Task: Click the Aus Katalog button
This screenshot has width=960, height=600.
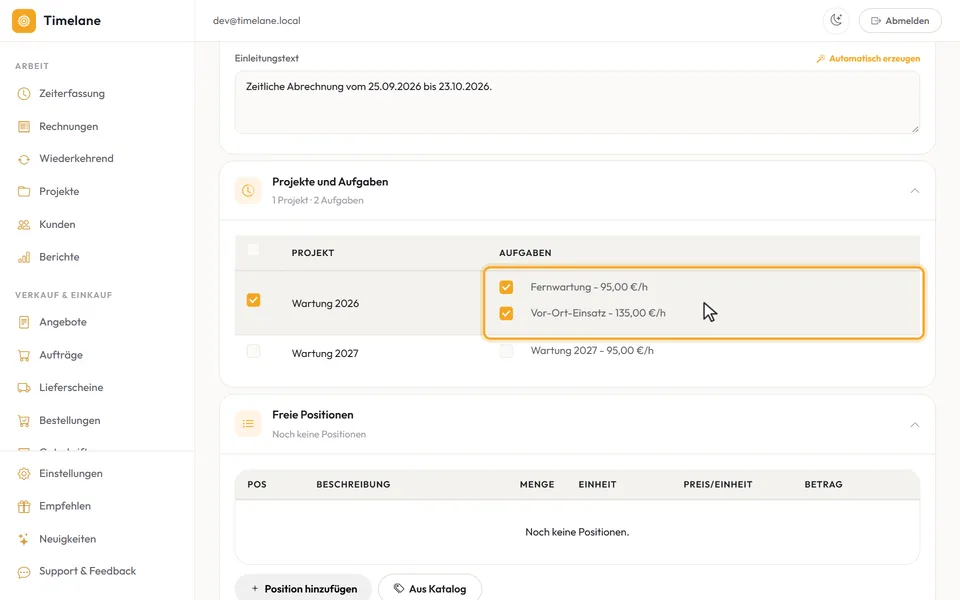Action: pos(430,589)
